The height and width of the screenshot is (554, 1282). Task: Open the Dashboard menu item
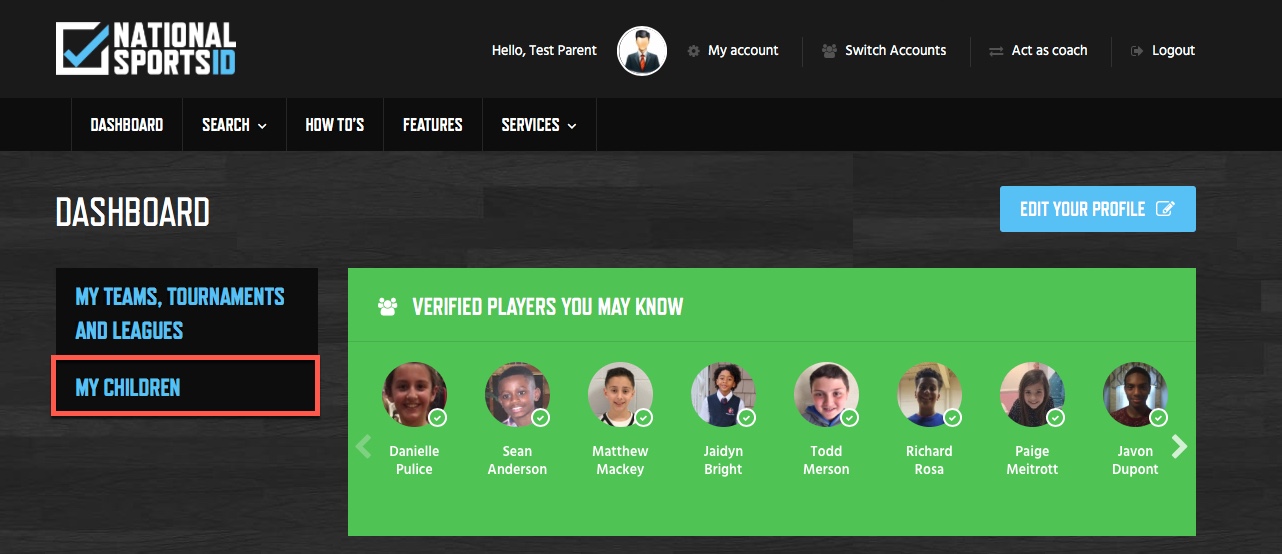click(x=127, y=125)
